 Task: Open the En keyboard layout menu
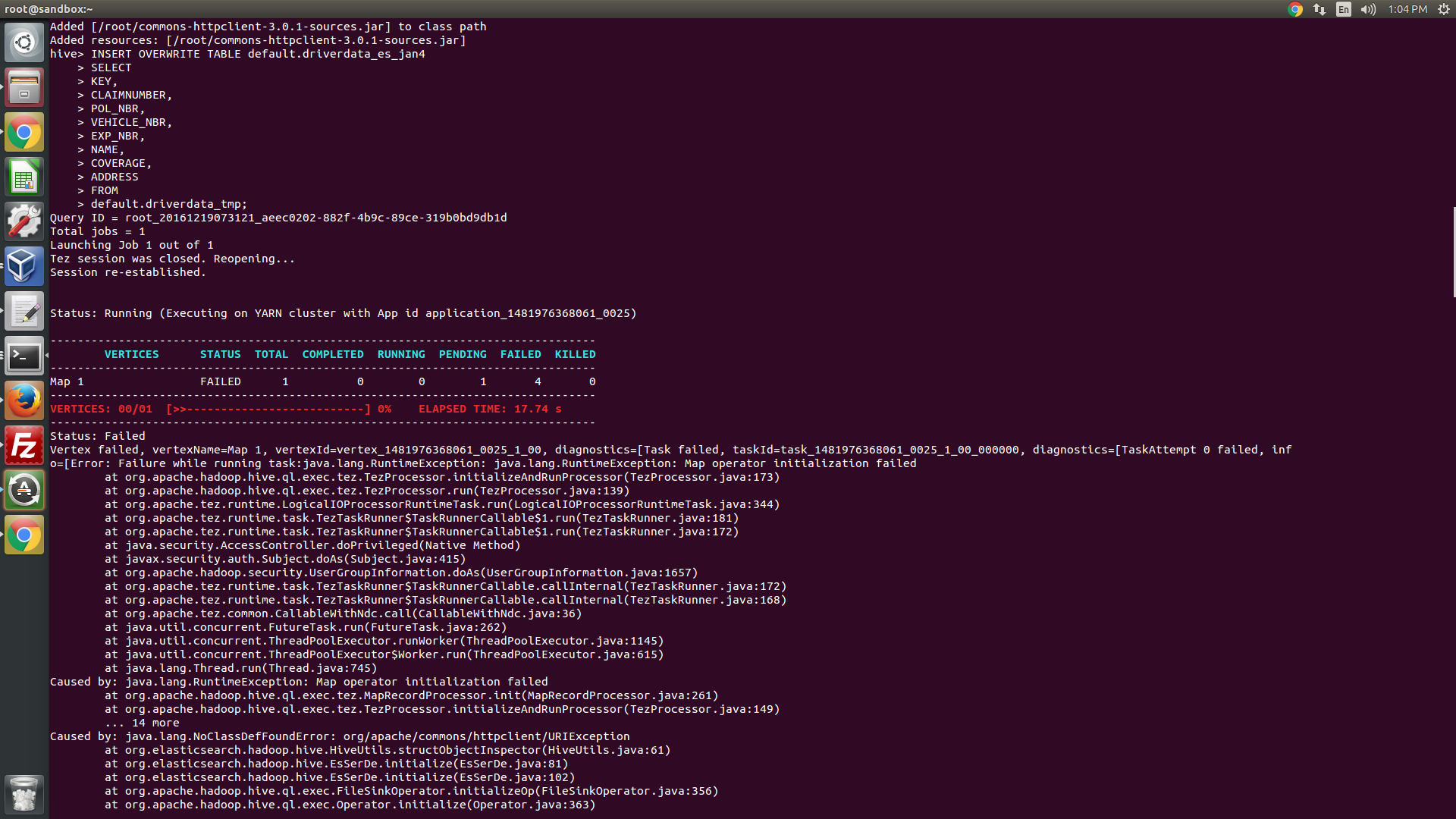[x=1344, y=9]
